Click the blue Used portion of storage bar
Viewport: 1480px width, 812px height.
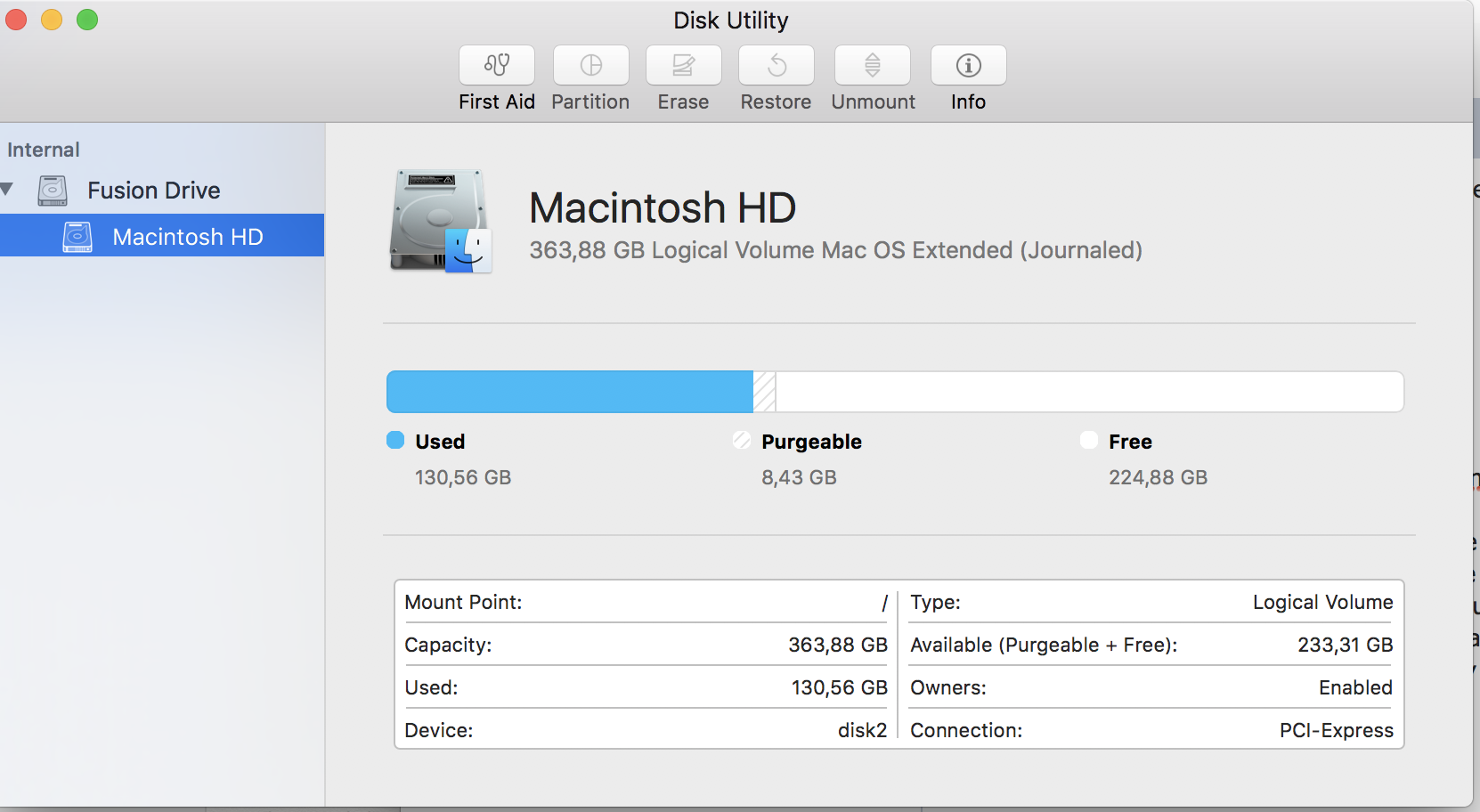pyautogui.click(x=570, y=392)
